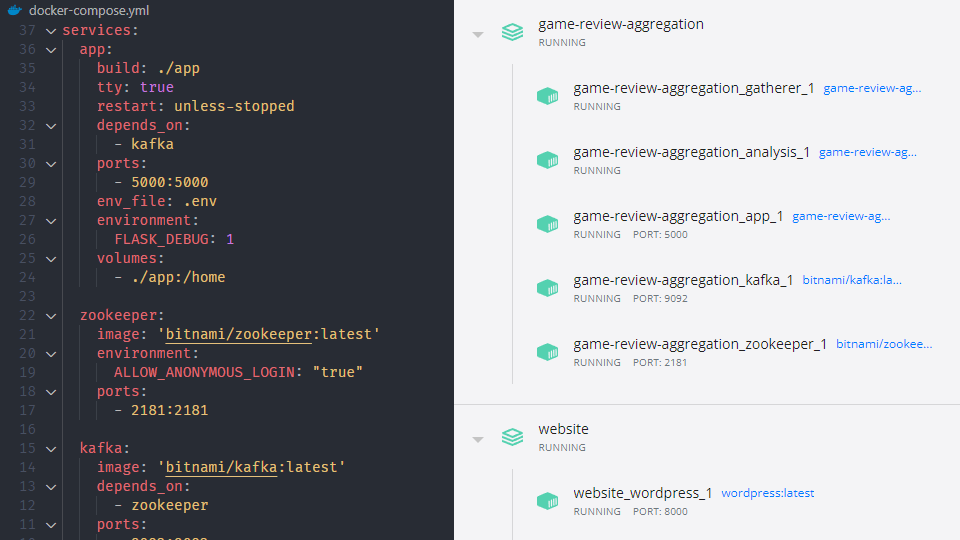This screenshot has height=540, width=960.
Task: Follow the bitnami/kafka link in the editor
Action: 222,467
